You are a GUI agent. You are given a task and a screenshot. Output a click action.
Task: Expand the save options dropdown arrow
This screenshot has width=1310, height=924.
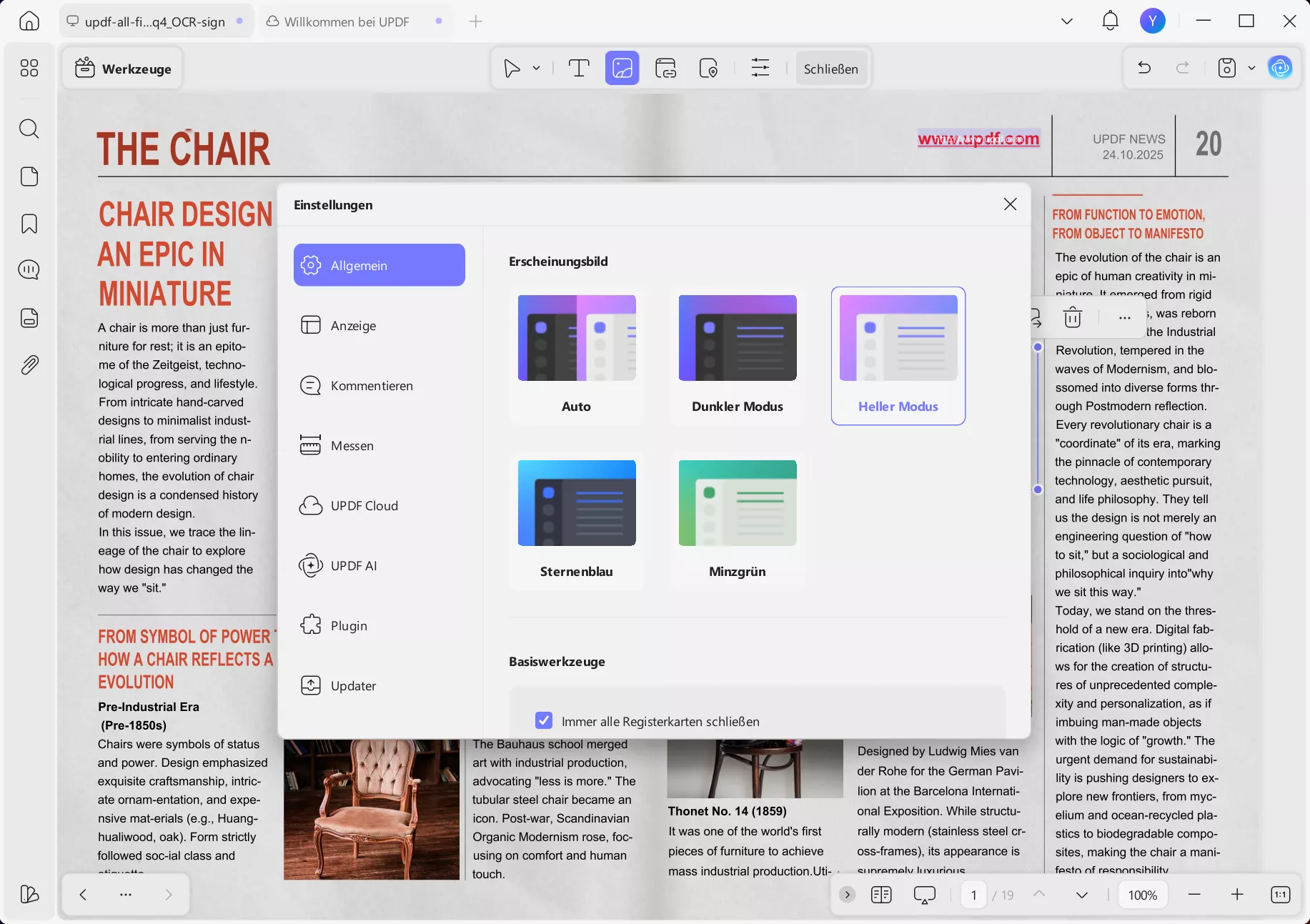[x=1251, y=69]
